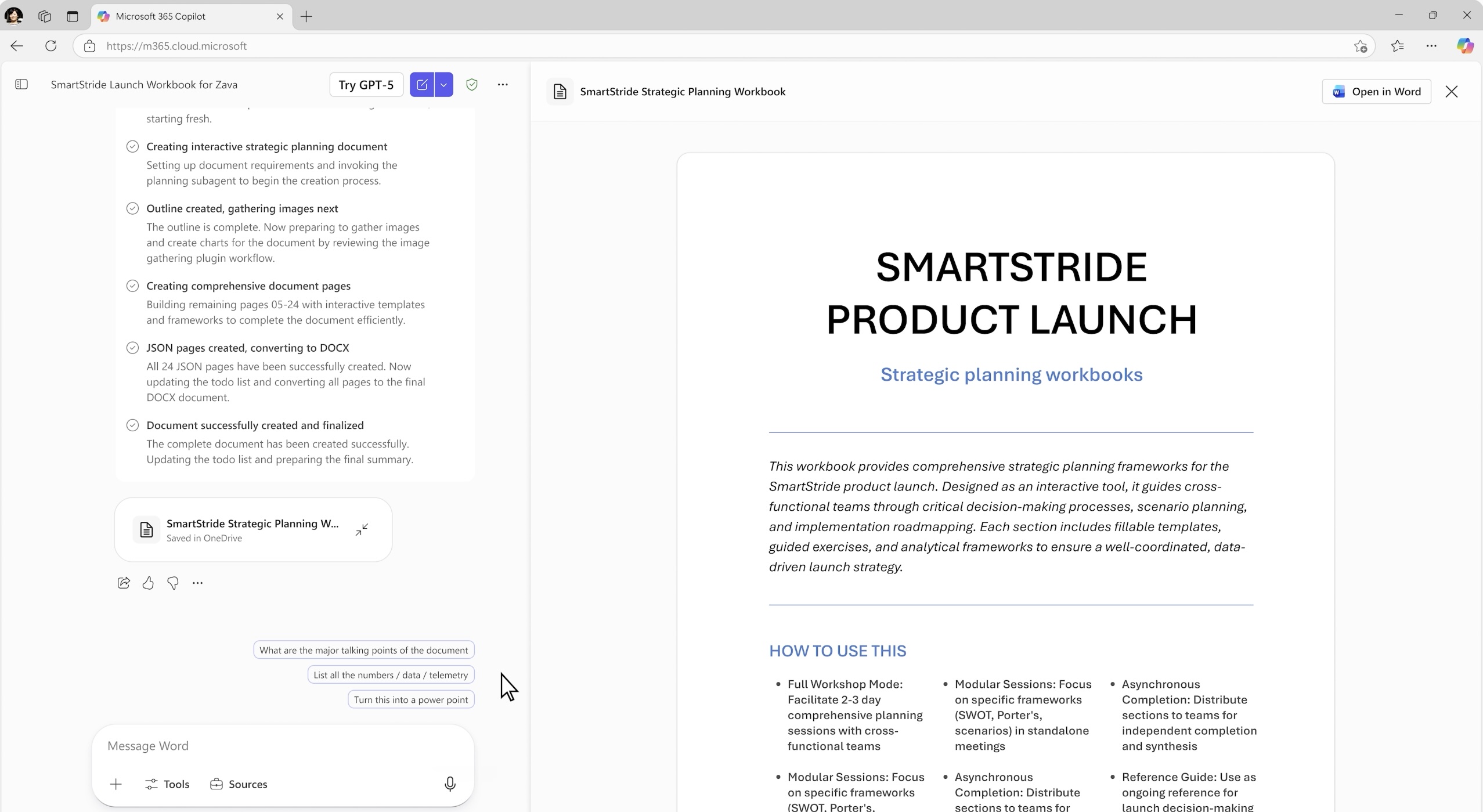Viewport: 1483px width, 812px height.
Task: Click the plus attach icon in composer
Action: (116, 784)
